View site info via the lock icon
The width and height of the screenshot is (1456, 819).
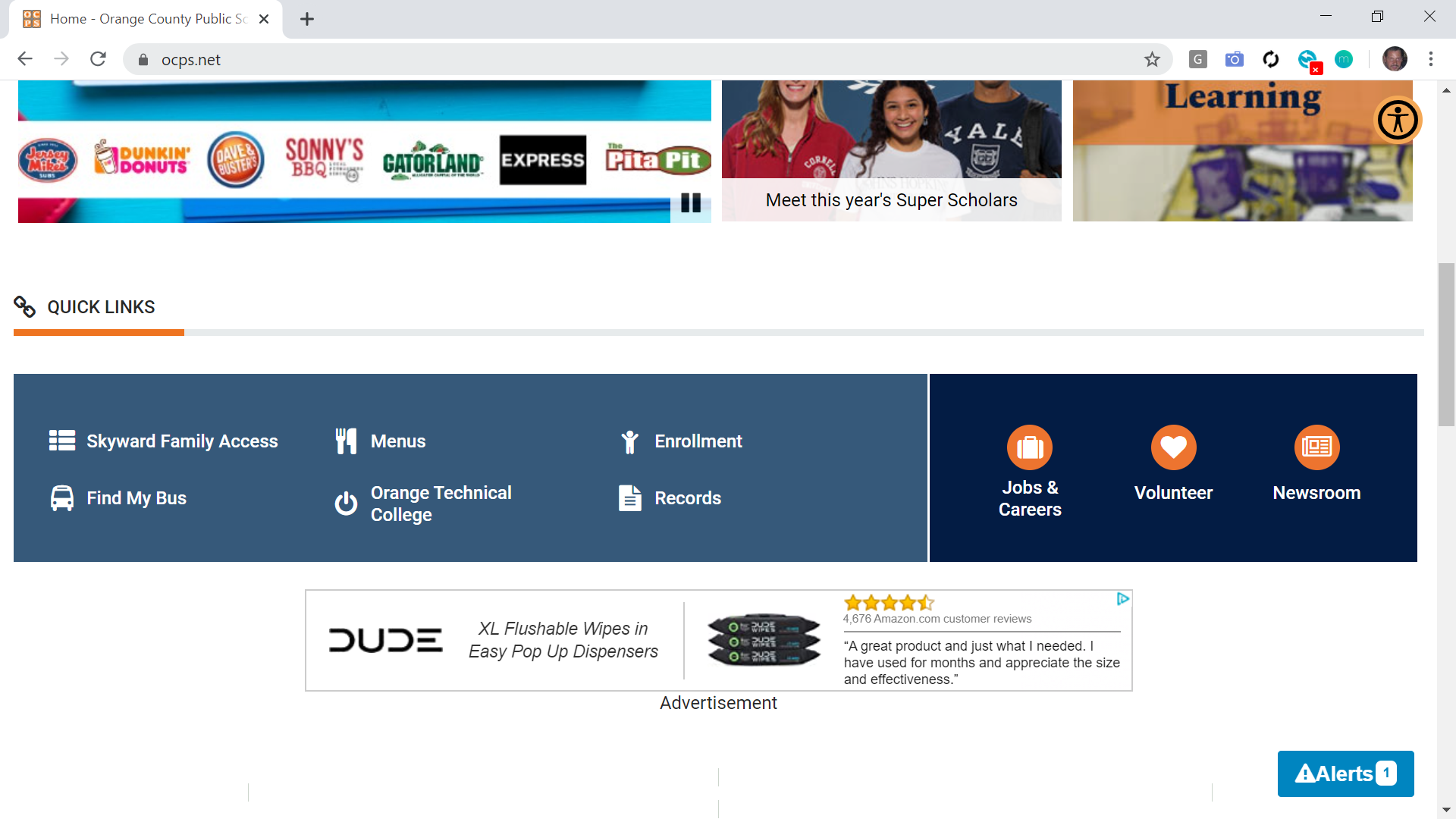[143, 59]
